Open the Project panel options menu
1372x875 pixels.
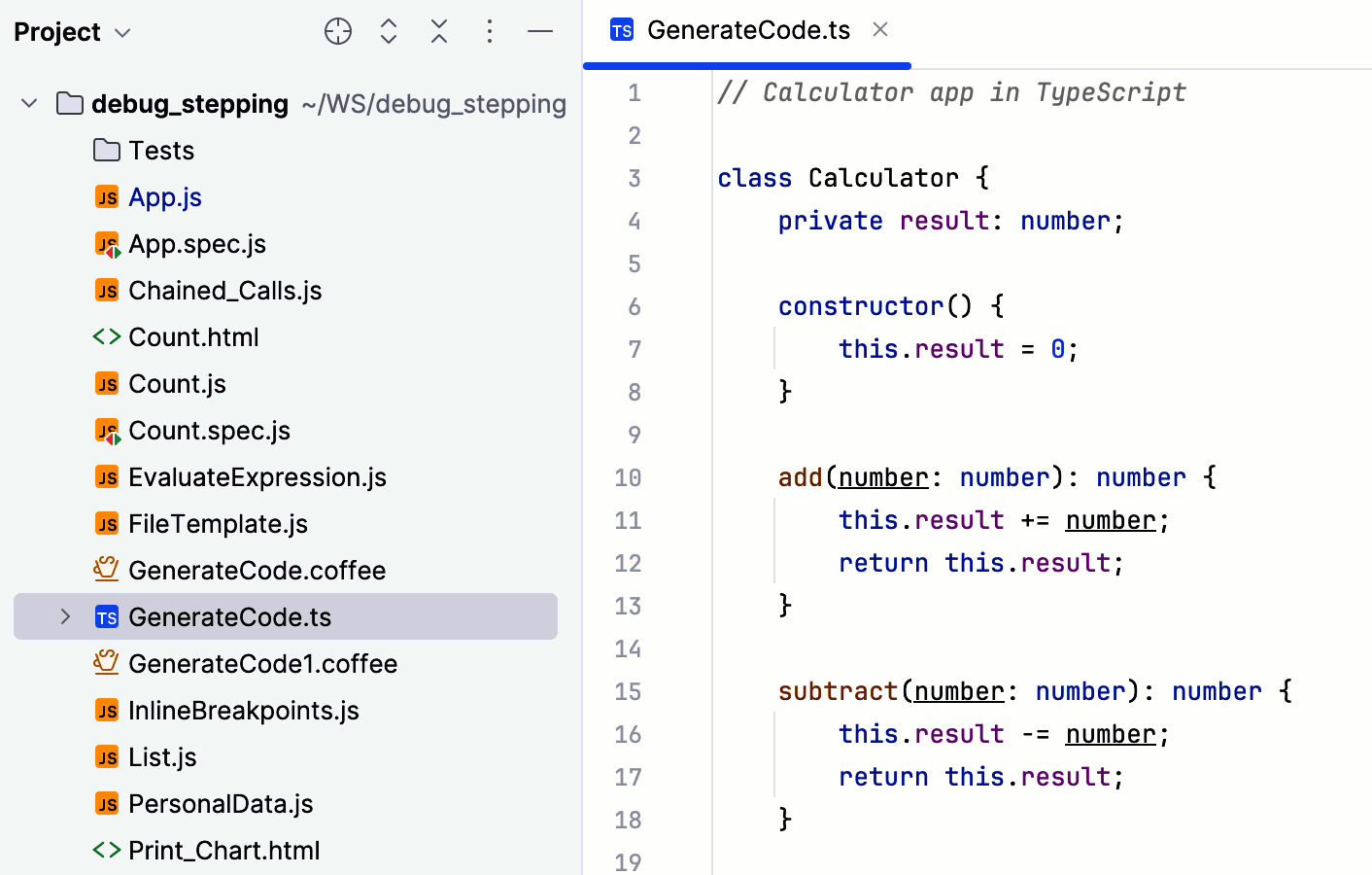490,31
